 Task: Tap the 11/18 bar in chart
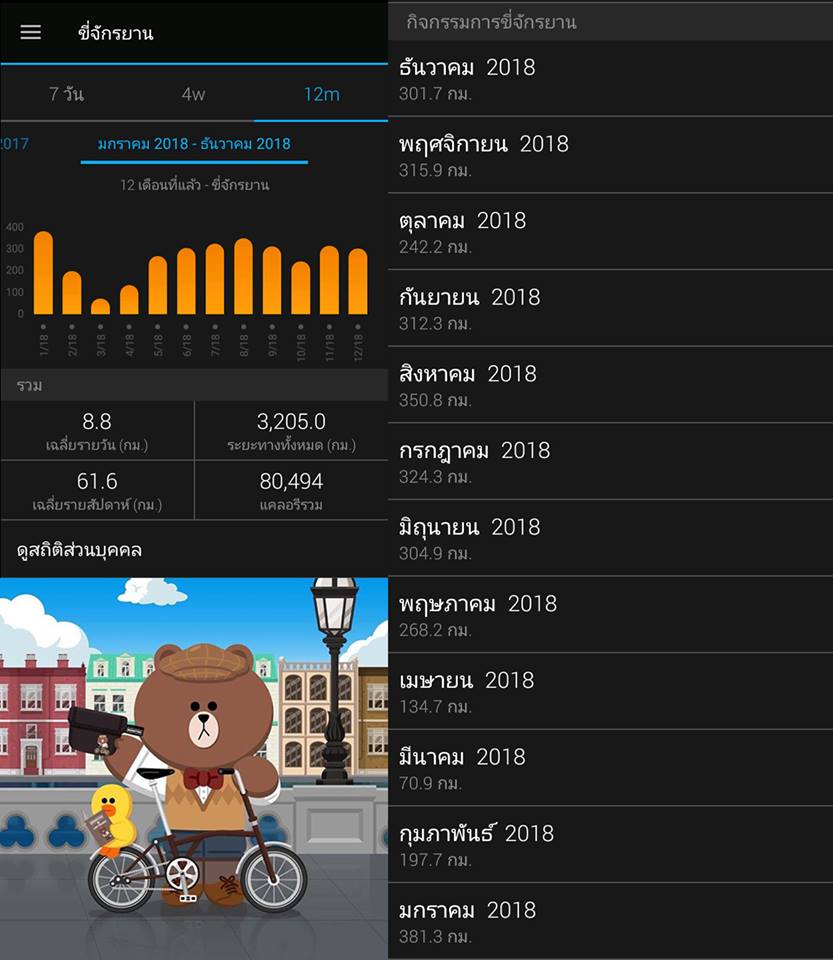click(x=329, y=280)
